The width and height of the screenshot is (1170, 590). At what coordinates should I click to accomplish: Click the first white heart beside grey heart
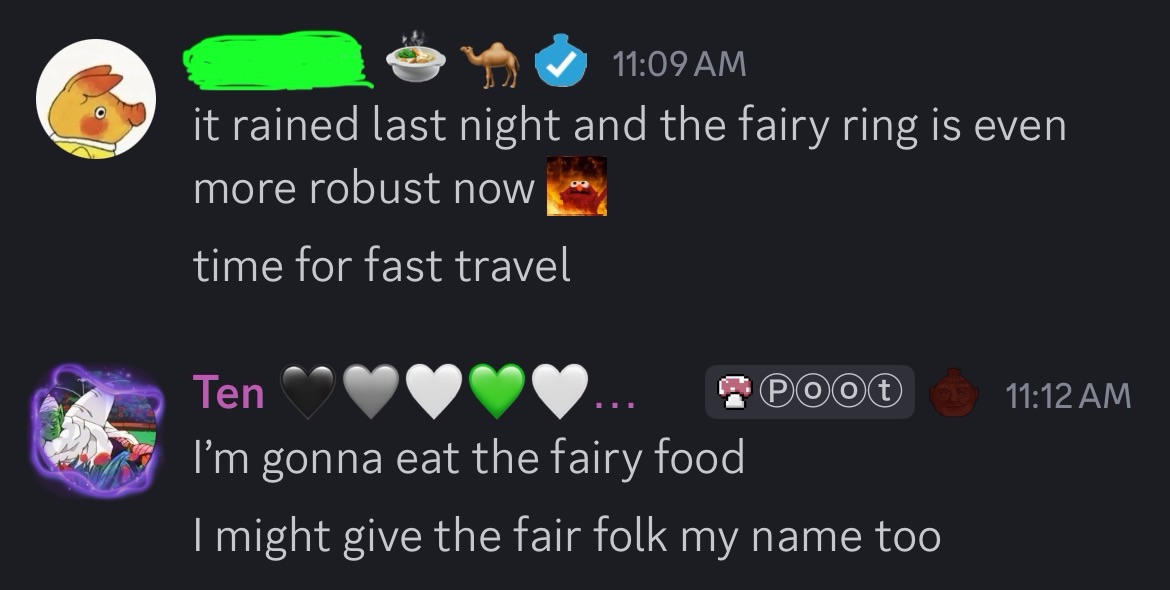[434, 392]
